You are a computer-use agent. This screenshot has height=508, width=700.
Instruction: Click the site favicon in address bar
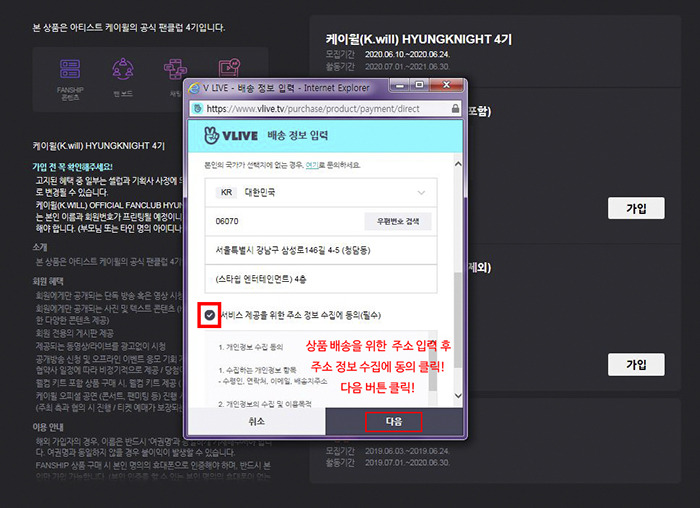click(198, 108)
